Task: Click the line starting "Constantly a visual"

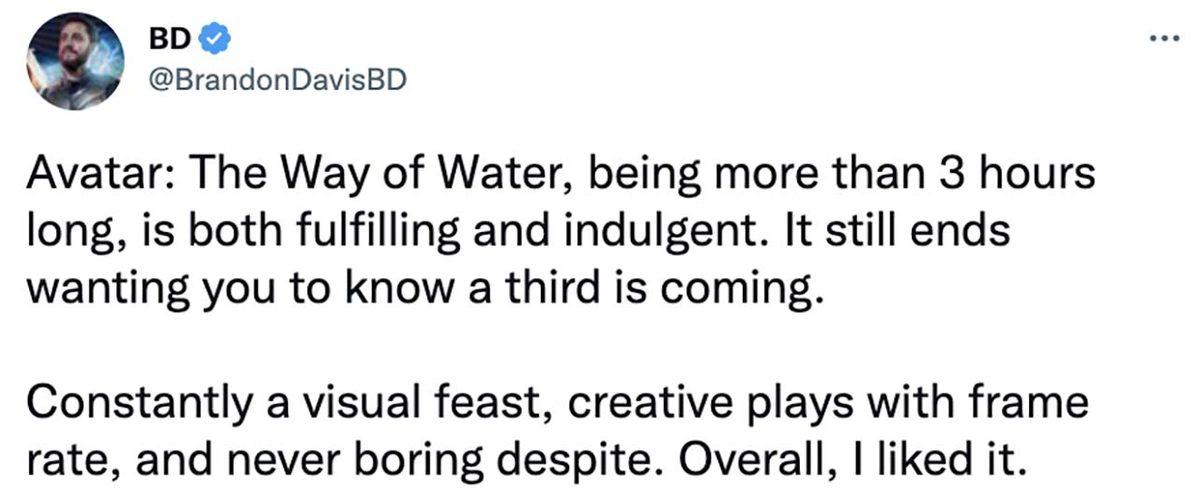Action: pos(555,406)
